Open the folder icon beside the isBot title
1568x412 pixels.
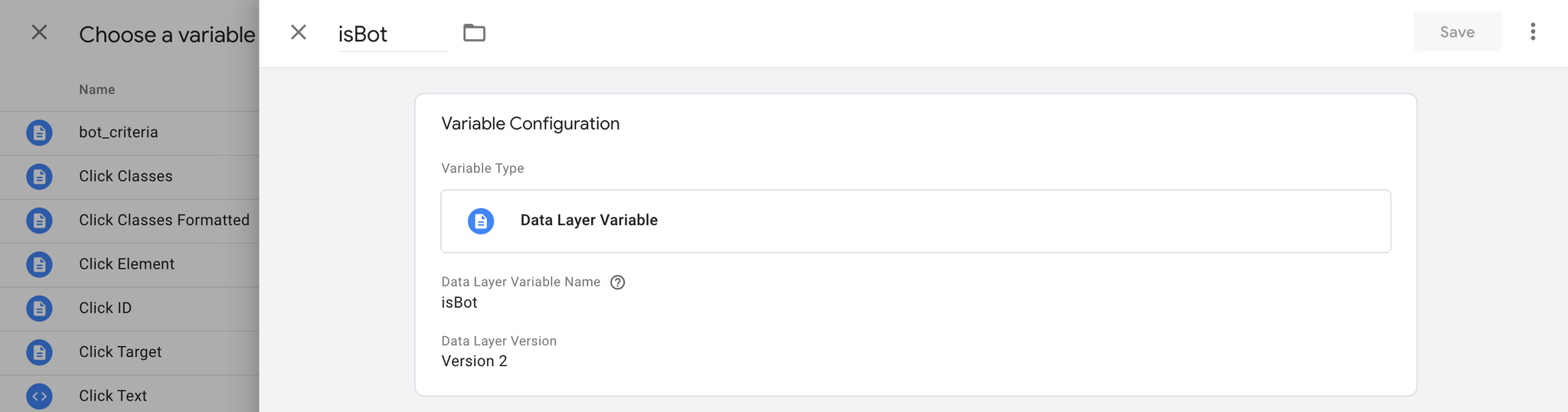(x=474, y=32)
